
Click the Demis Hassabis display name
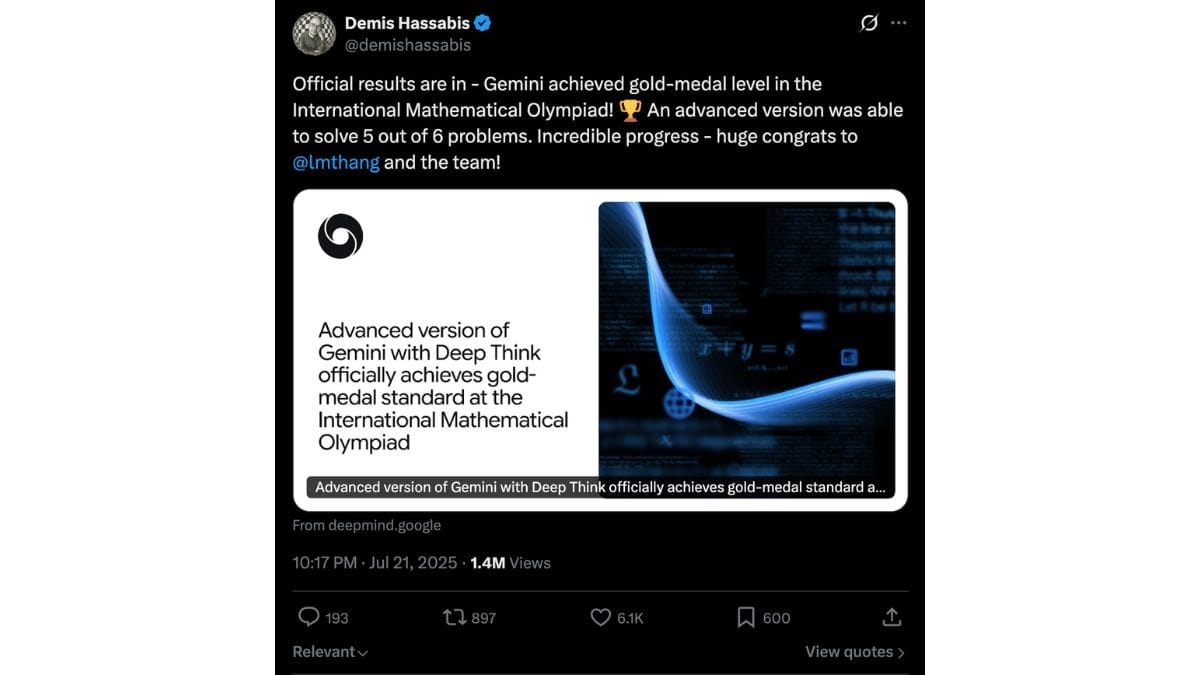[x=406, y=22]
